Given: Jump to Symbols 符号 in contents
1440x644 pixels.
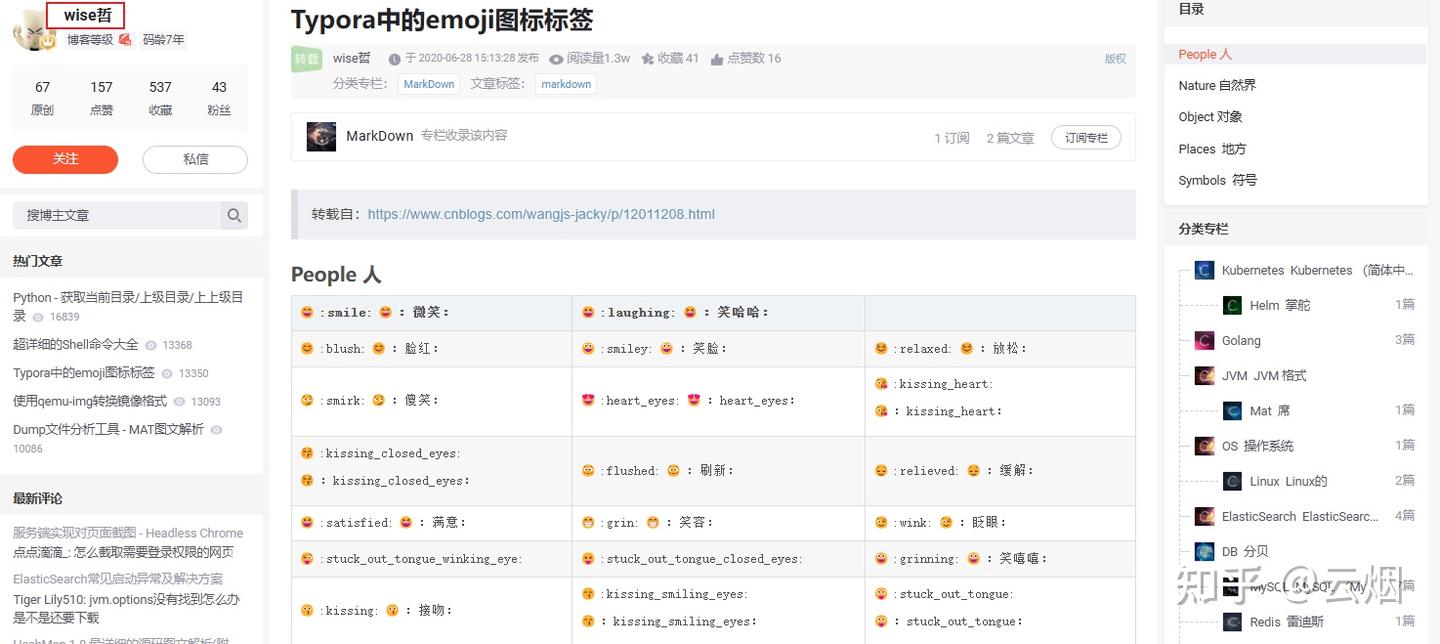Looking at the screenshot, I should point(1217,180).
